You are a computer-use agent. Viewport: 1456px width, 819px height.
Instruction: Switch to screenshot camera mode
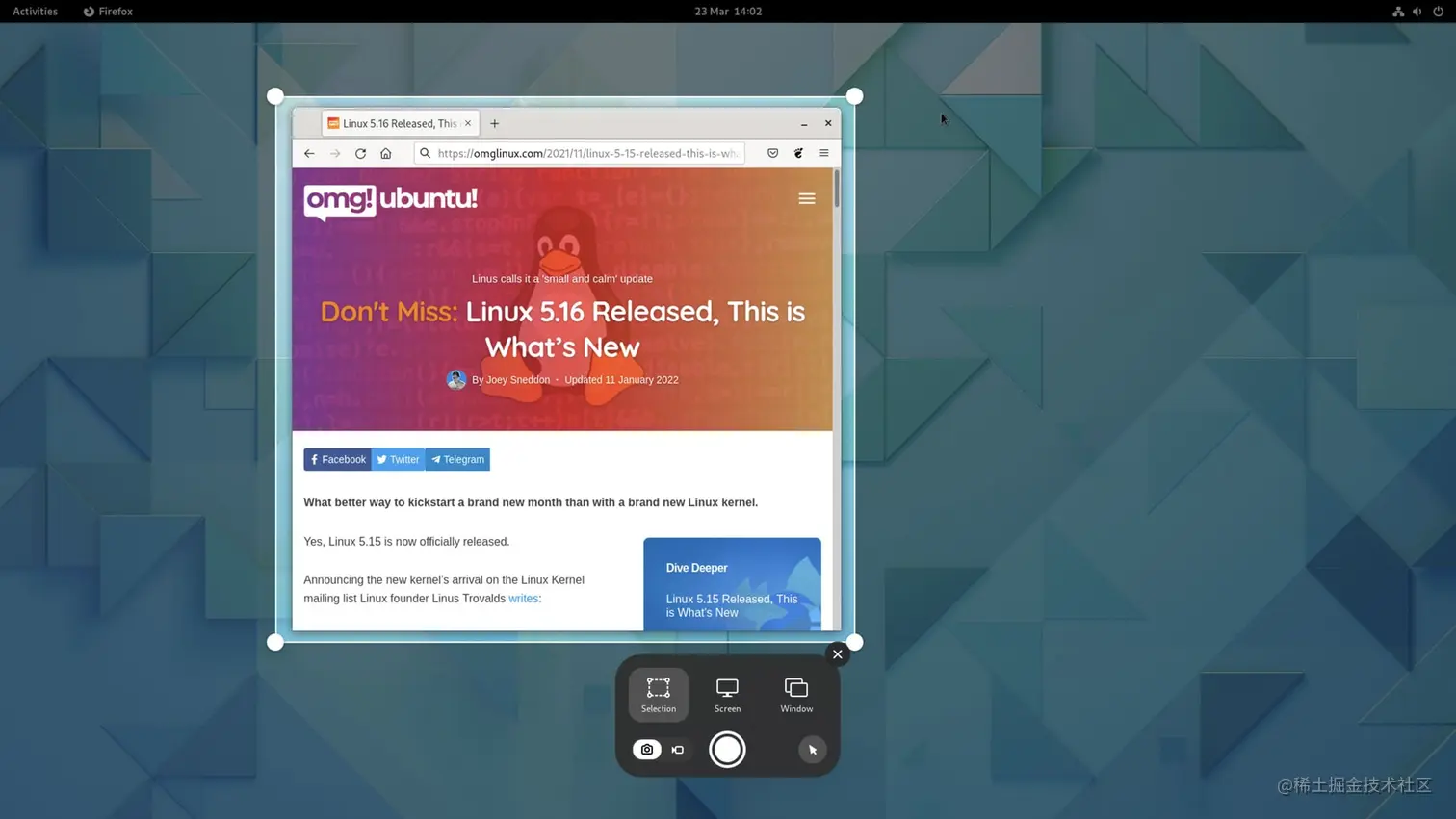[x=647, y=750]
